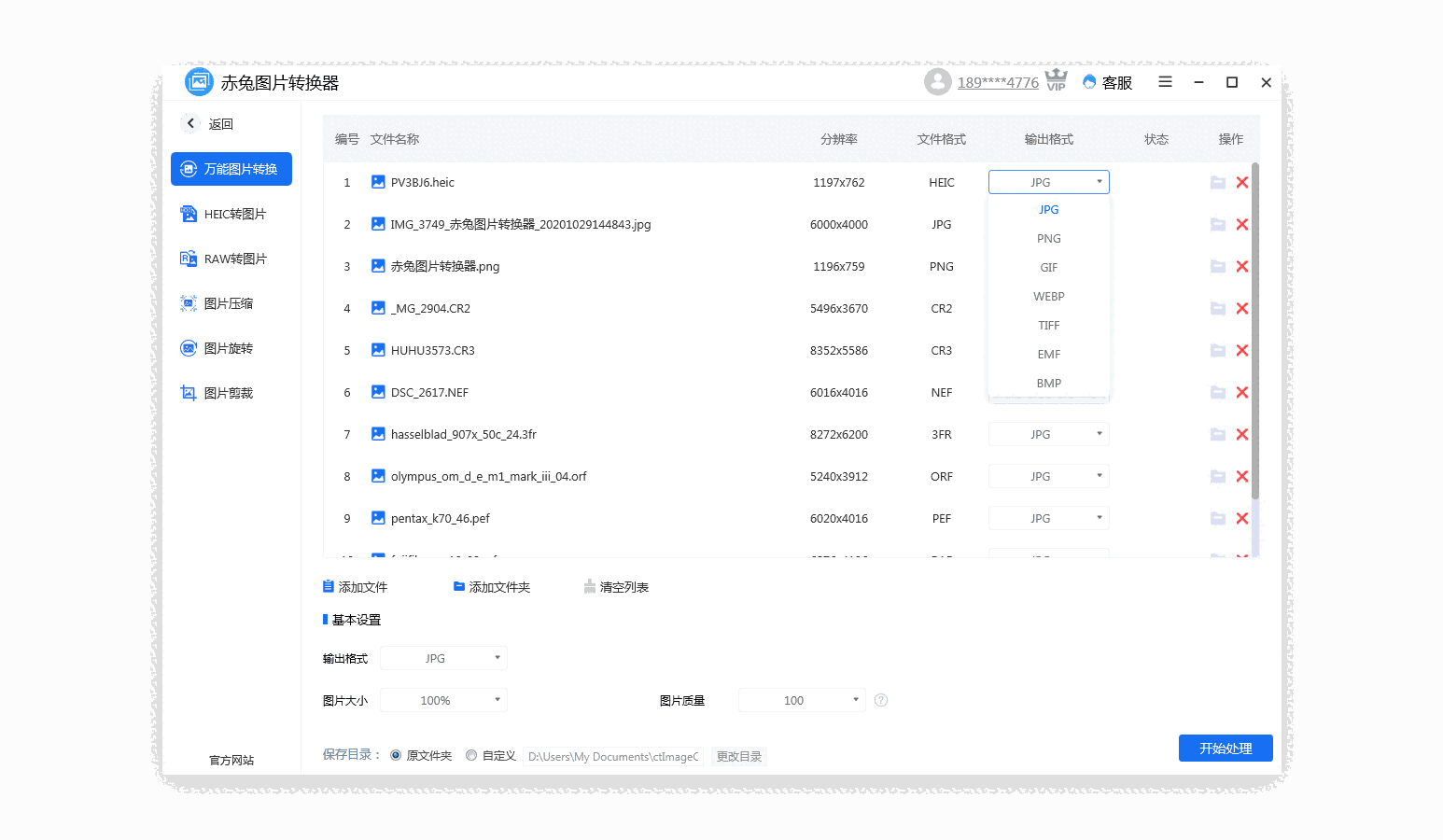Select PNG from the open format dropdown

click(1048, 238)
